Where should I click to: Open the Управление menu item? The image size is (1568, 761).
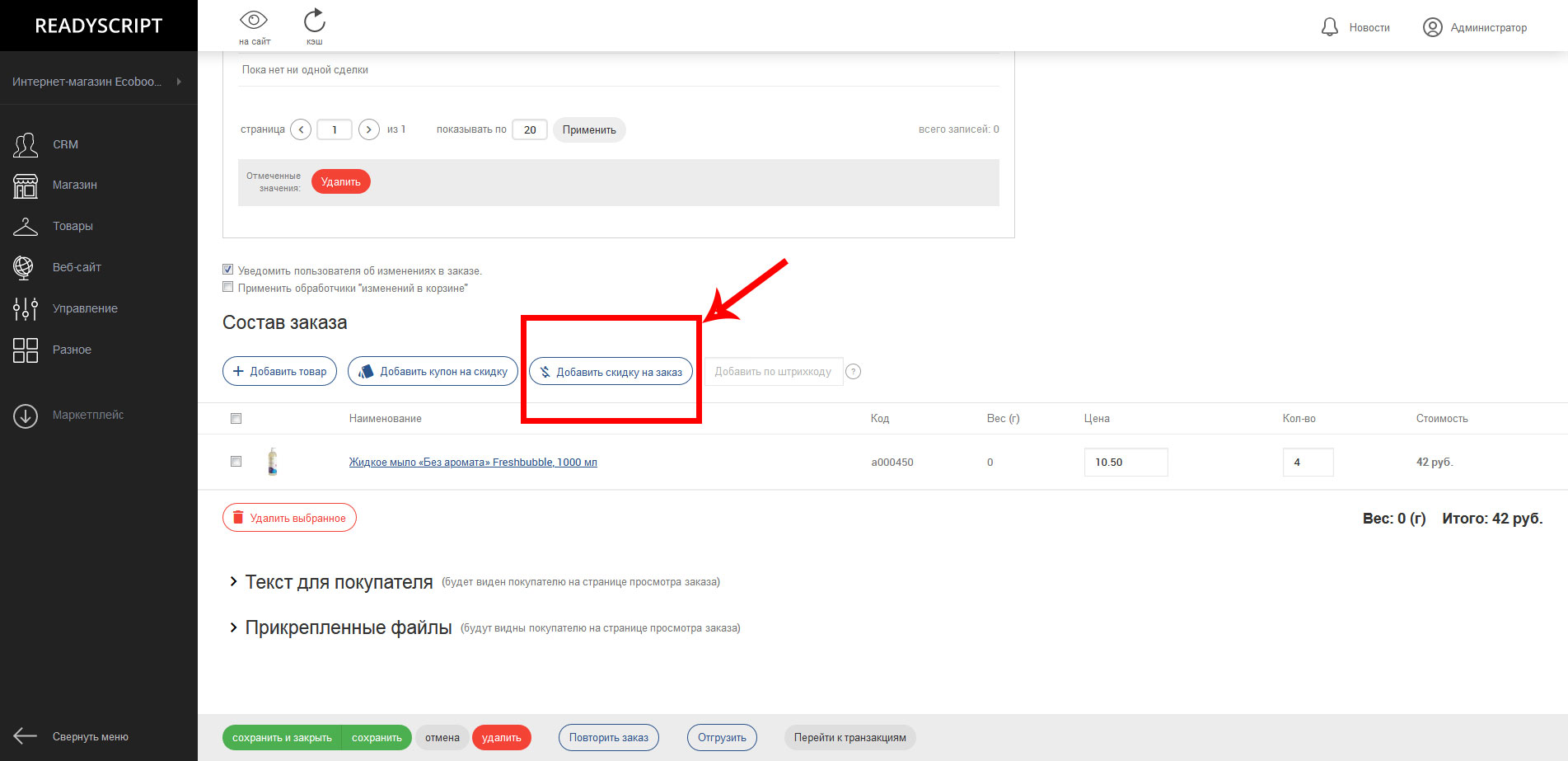[x=85, y=308]
